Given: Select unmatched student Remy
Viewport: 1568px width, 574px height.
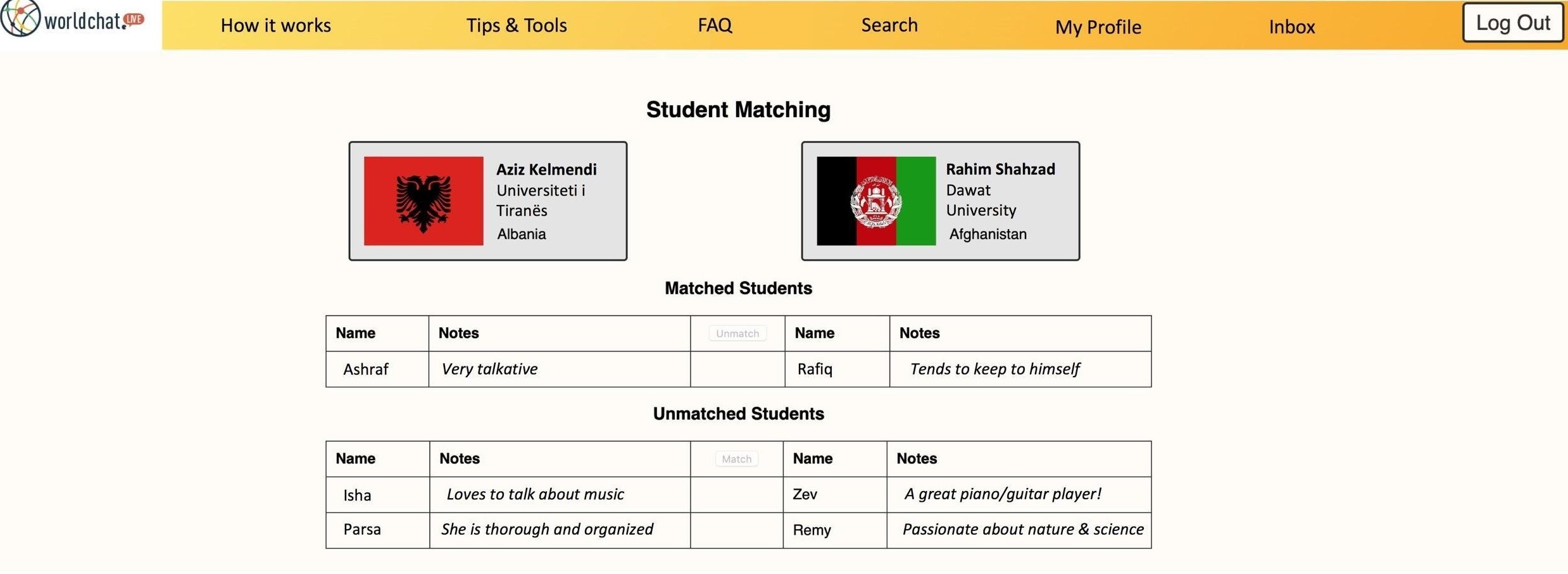Looking at the screenshot, I should (x=811, y=530).
